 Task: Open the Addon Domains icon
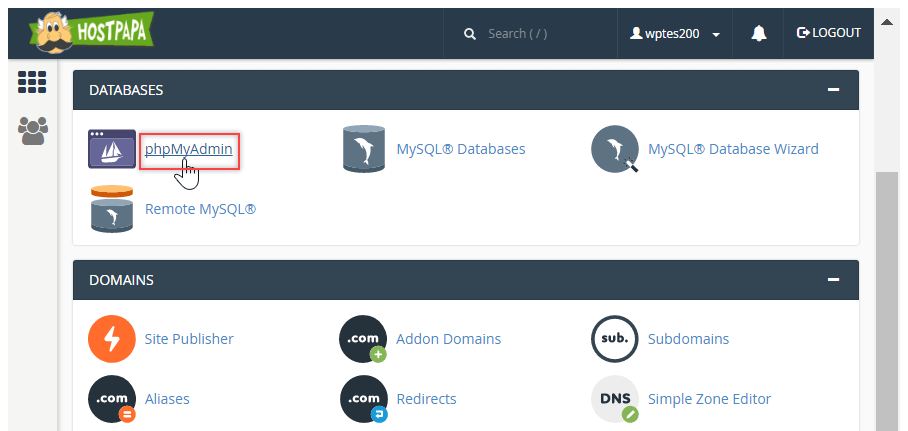click(x=363, y=339)
